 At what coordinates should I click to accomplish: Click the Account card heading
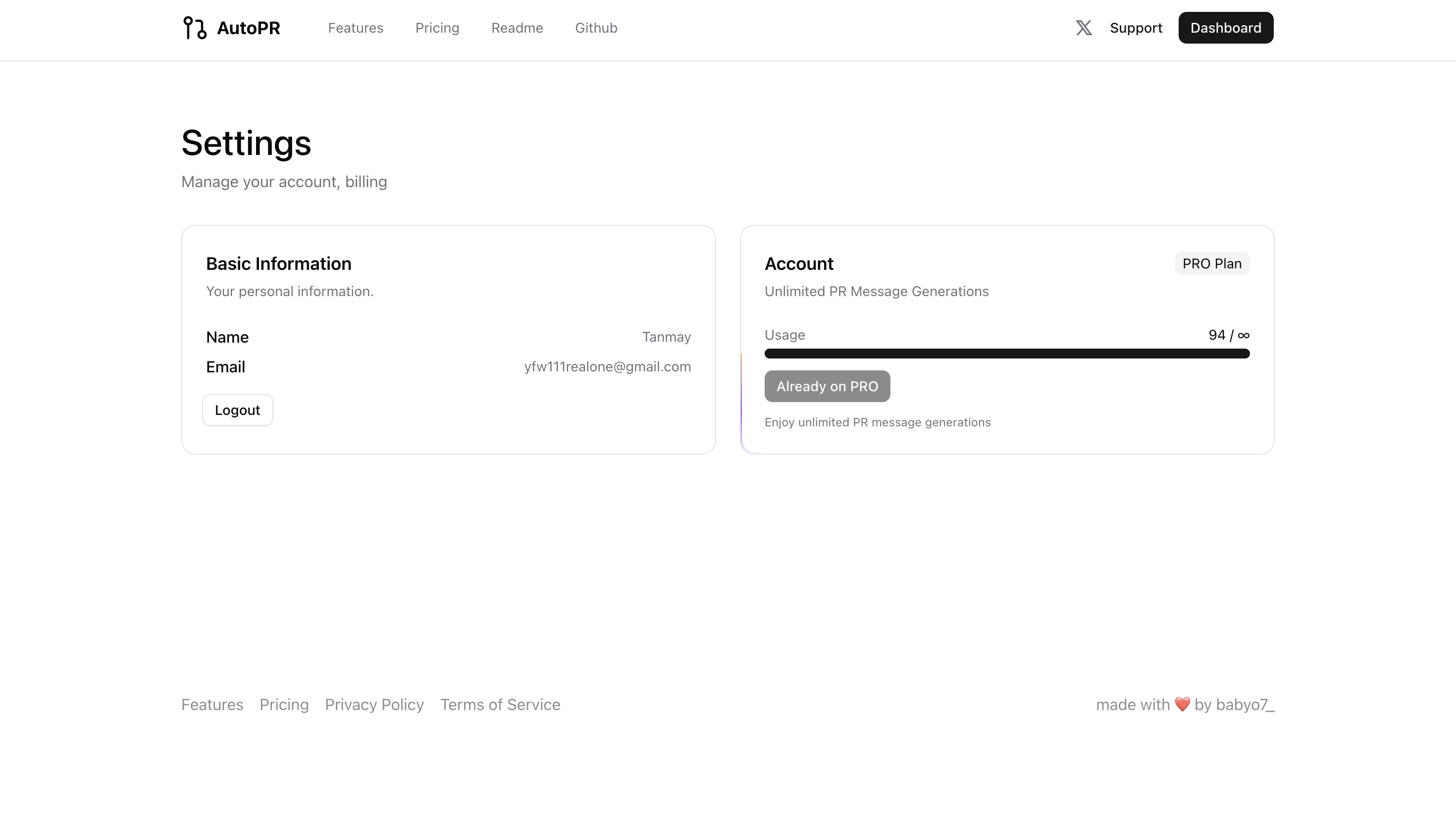coord(799,263)
